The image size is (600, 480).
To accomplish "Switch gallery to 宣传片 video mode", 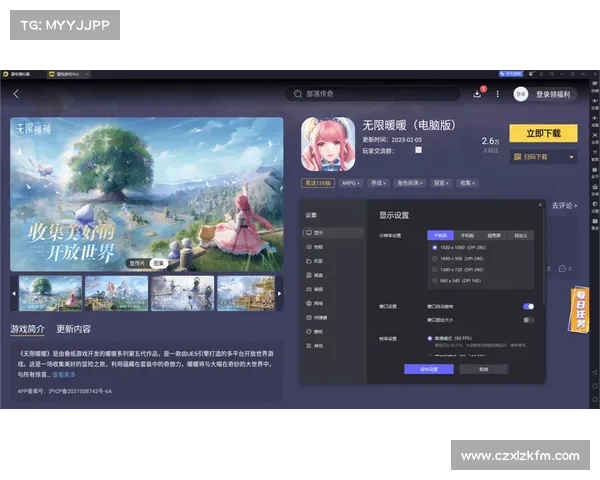I will 137,263.
